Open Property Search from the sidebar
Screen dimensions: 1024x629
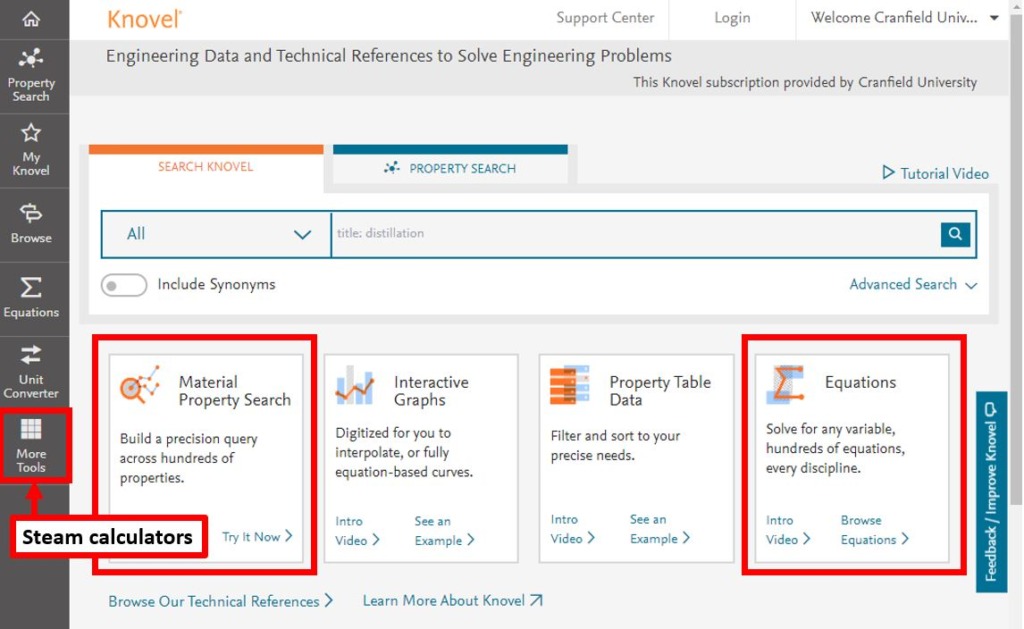pos(31,74)
